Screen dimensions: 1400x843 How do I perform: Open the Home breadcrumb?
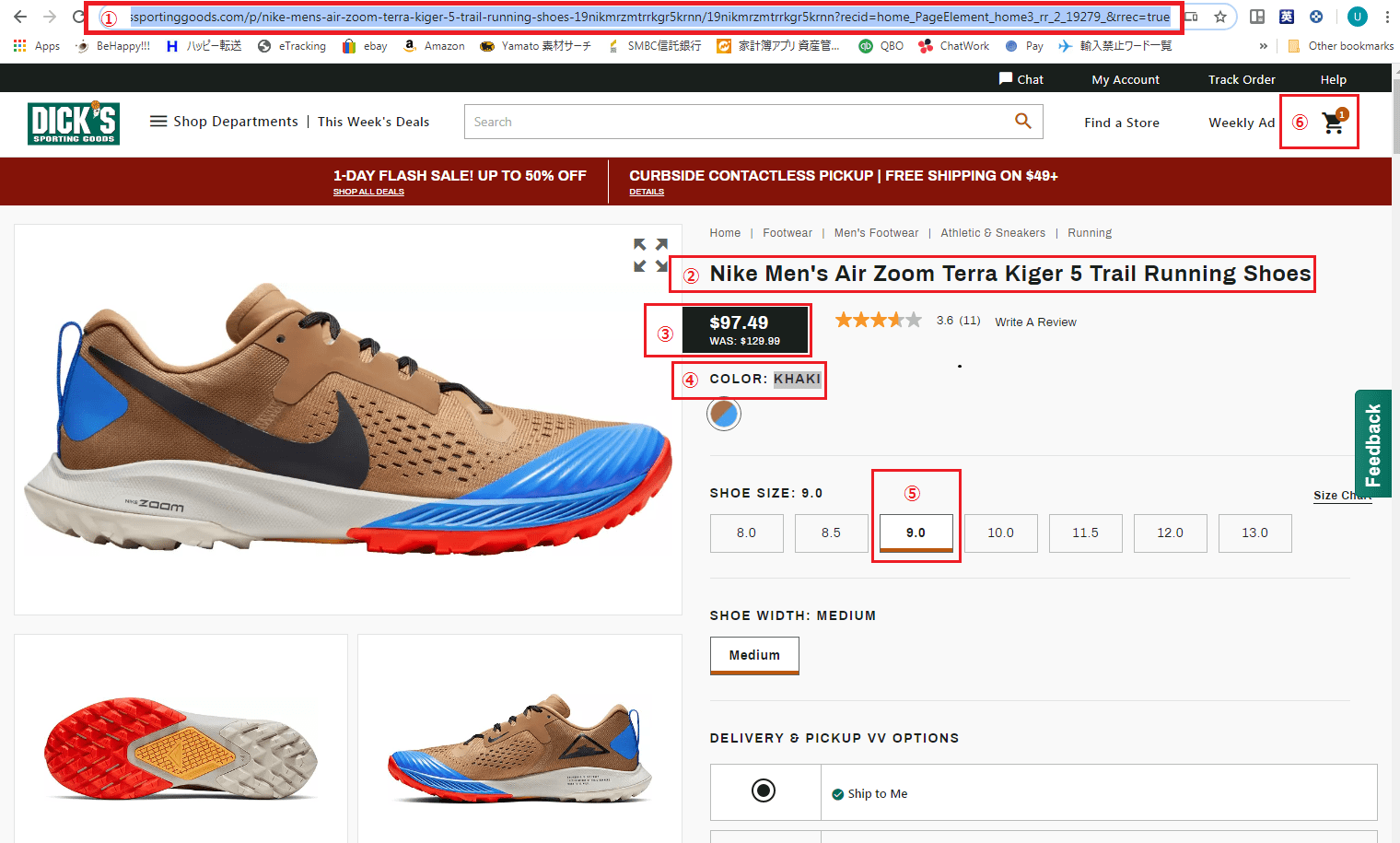pos(725,233)
